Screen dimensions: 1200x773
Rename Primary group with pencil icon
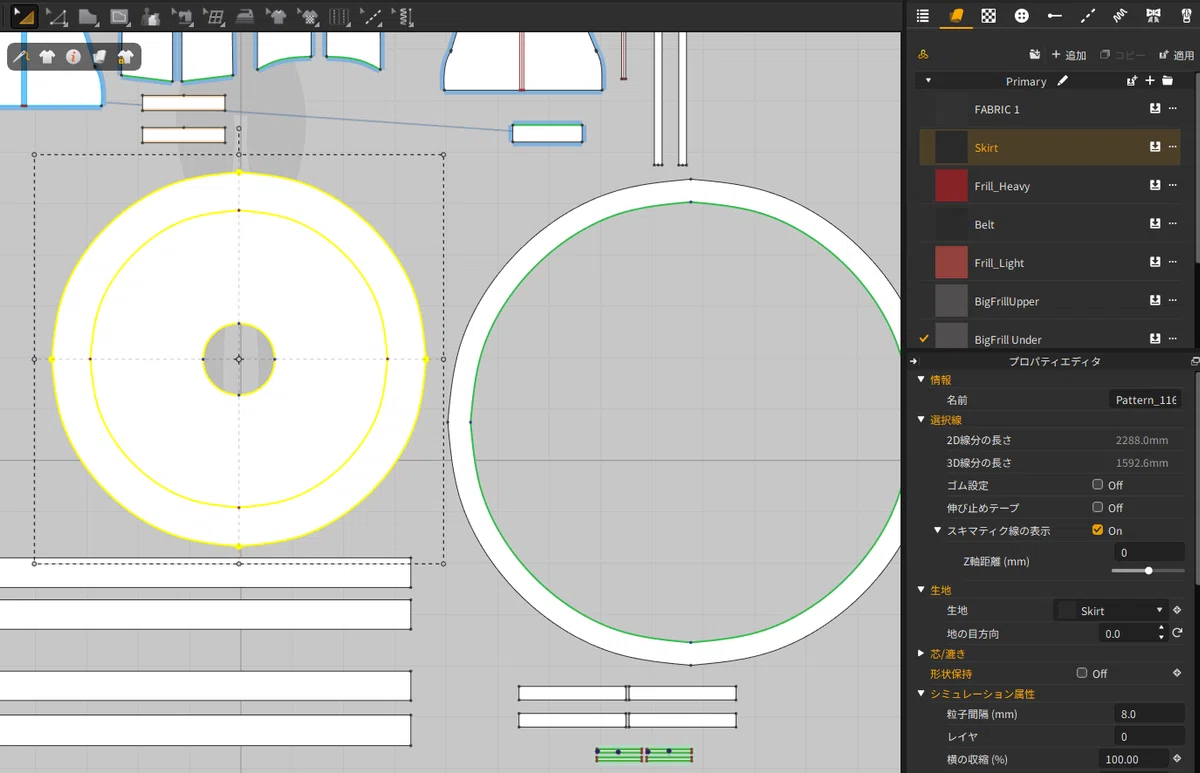coord(1063,80)
